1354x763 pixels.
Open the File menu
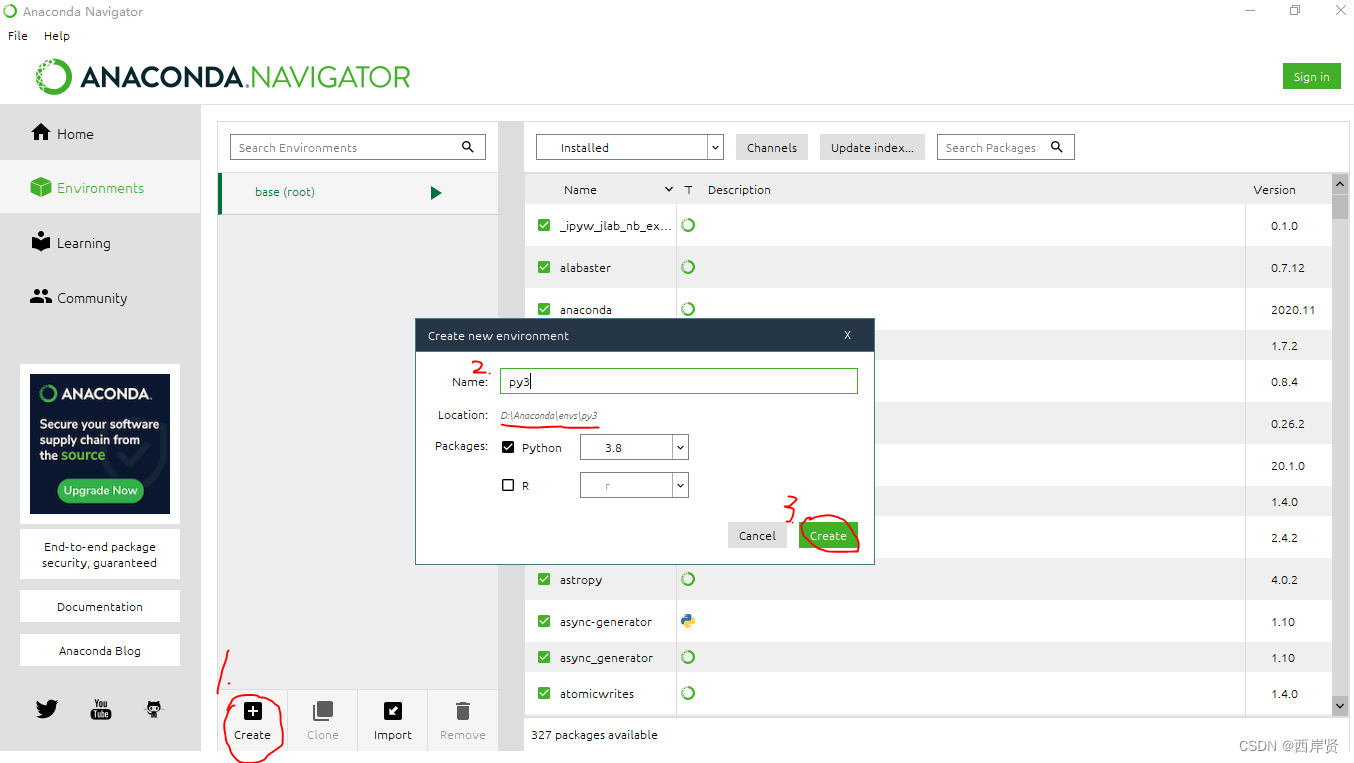tap(18, 35)
